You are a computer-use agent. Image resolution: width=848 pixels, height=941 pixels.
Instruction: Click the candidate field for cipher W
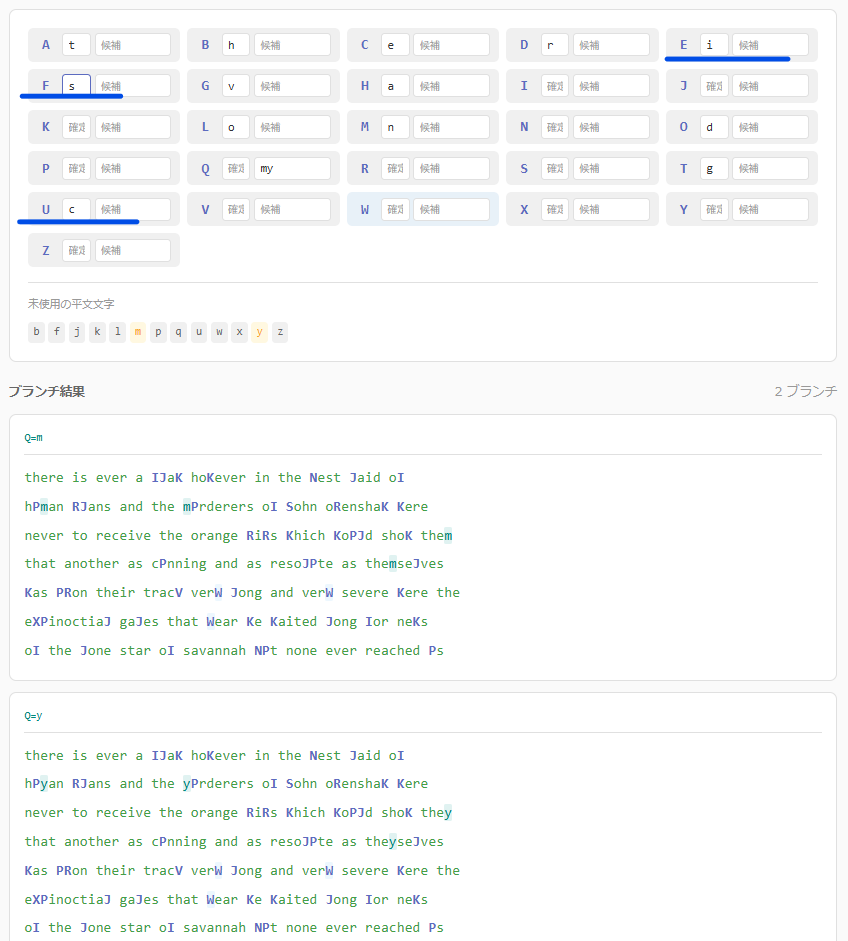coord(451,209)
